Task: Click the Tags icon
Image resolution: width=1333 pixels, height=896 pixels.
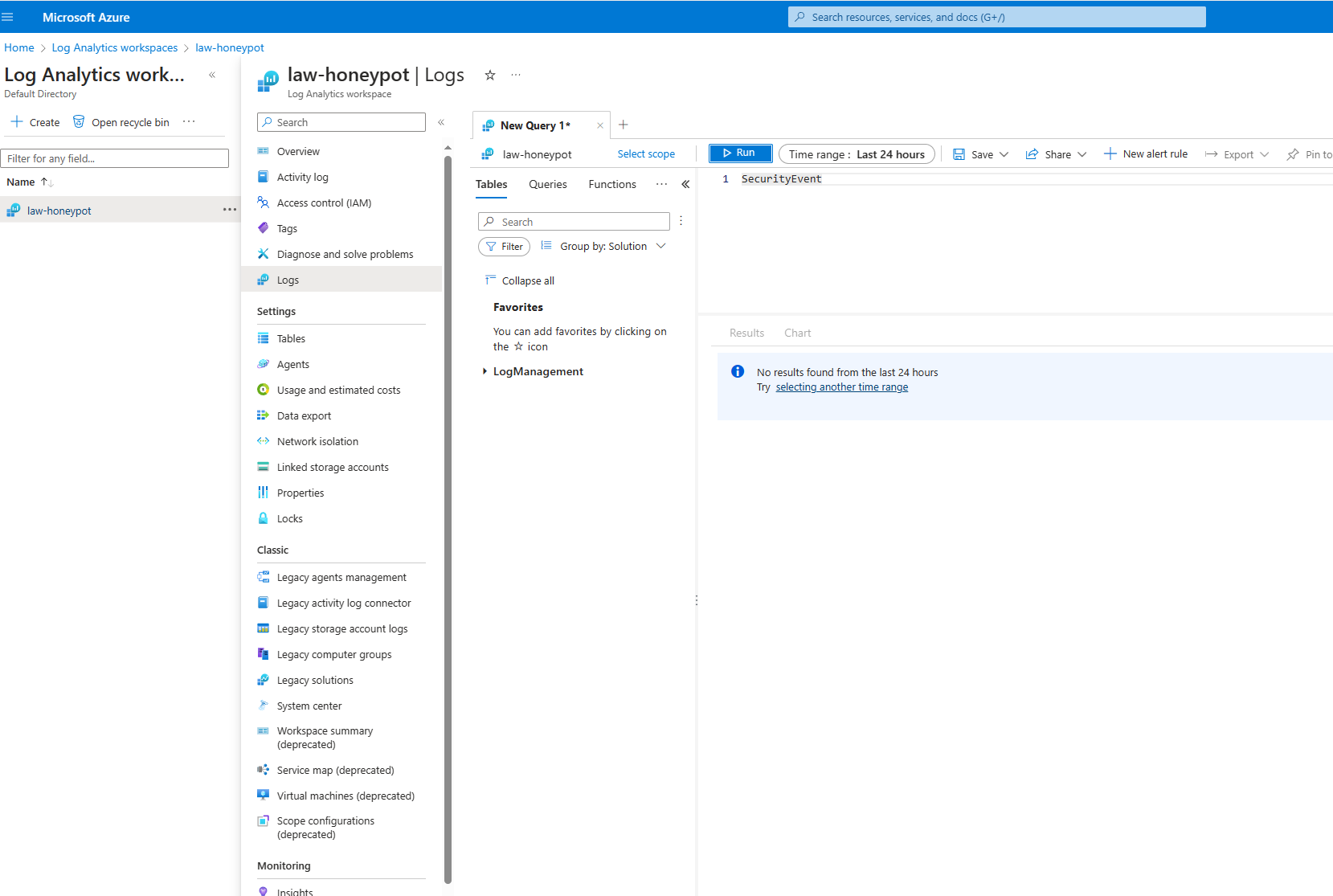Action: (263, 228)
